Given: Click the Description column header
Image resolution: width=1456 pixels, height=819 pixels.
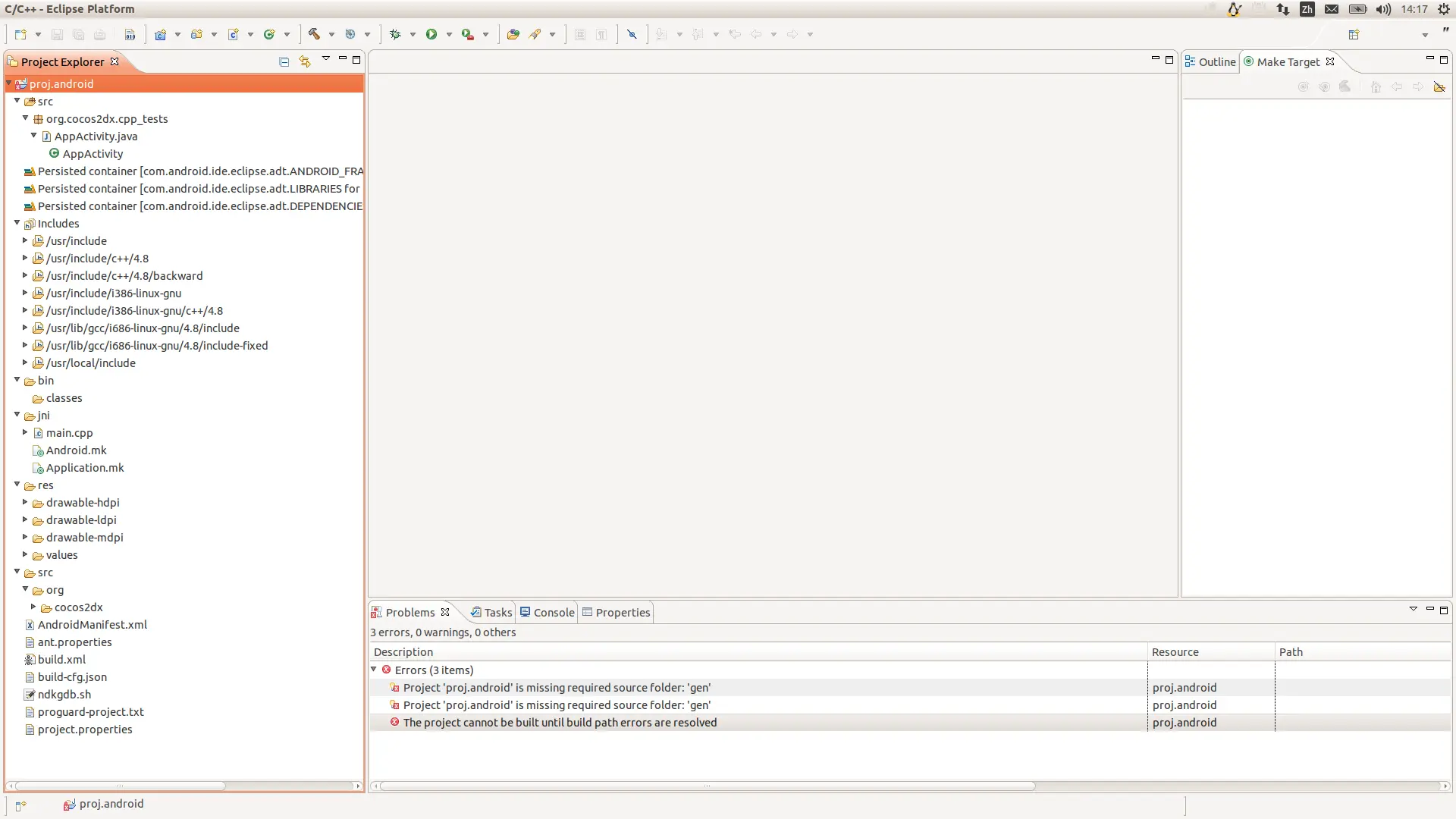Looking at the screenshot, I should 758,652.
